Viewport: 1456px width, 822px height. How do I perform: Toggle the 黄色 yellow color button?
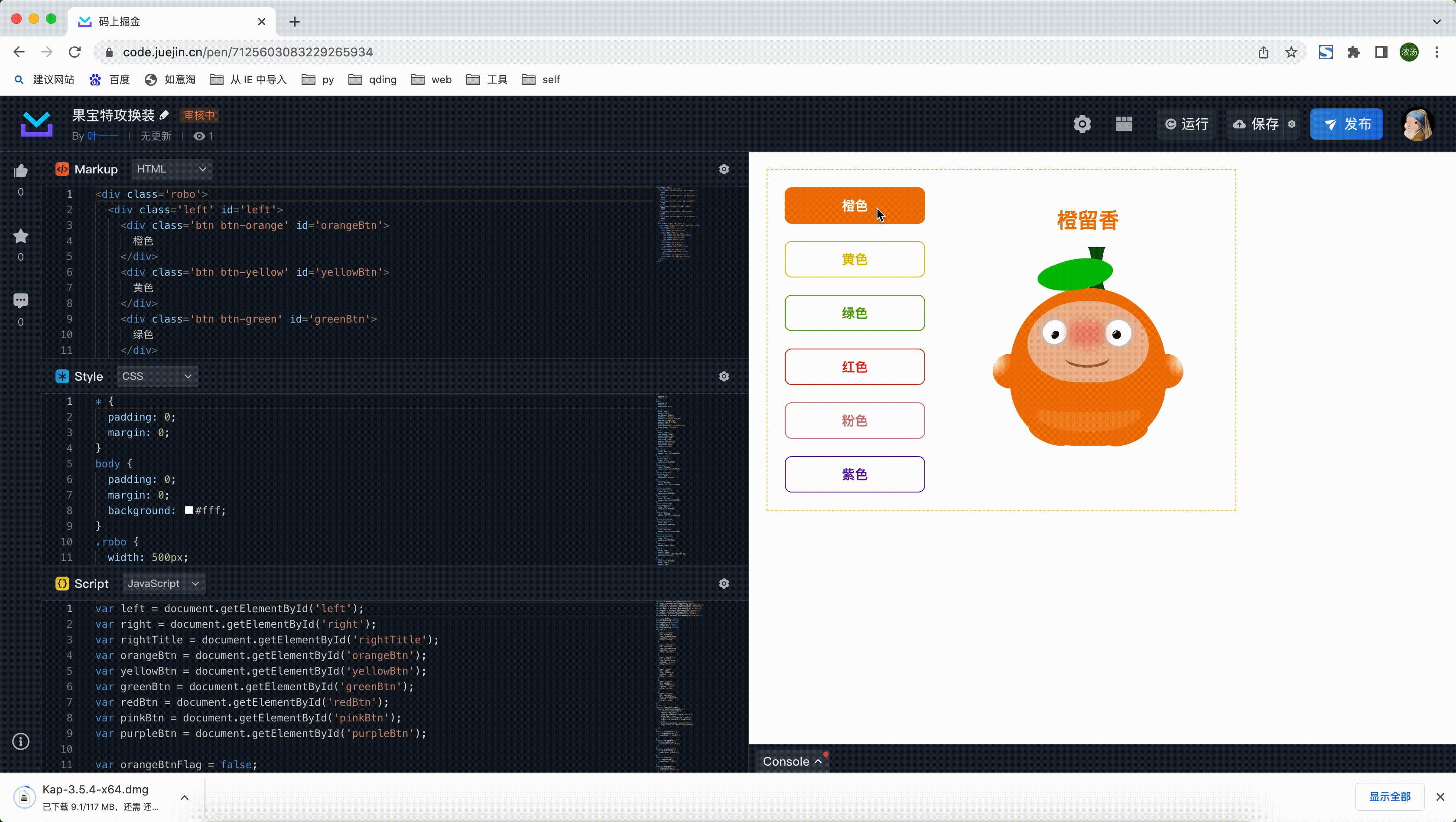click(854, 260)
